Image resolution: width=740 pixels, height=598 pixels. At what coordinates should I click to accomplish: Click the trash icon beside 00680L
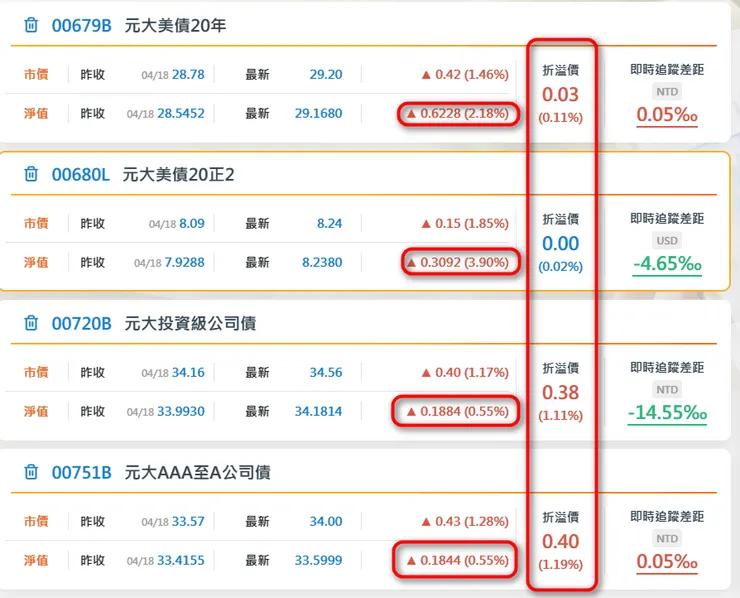(32, 175)
